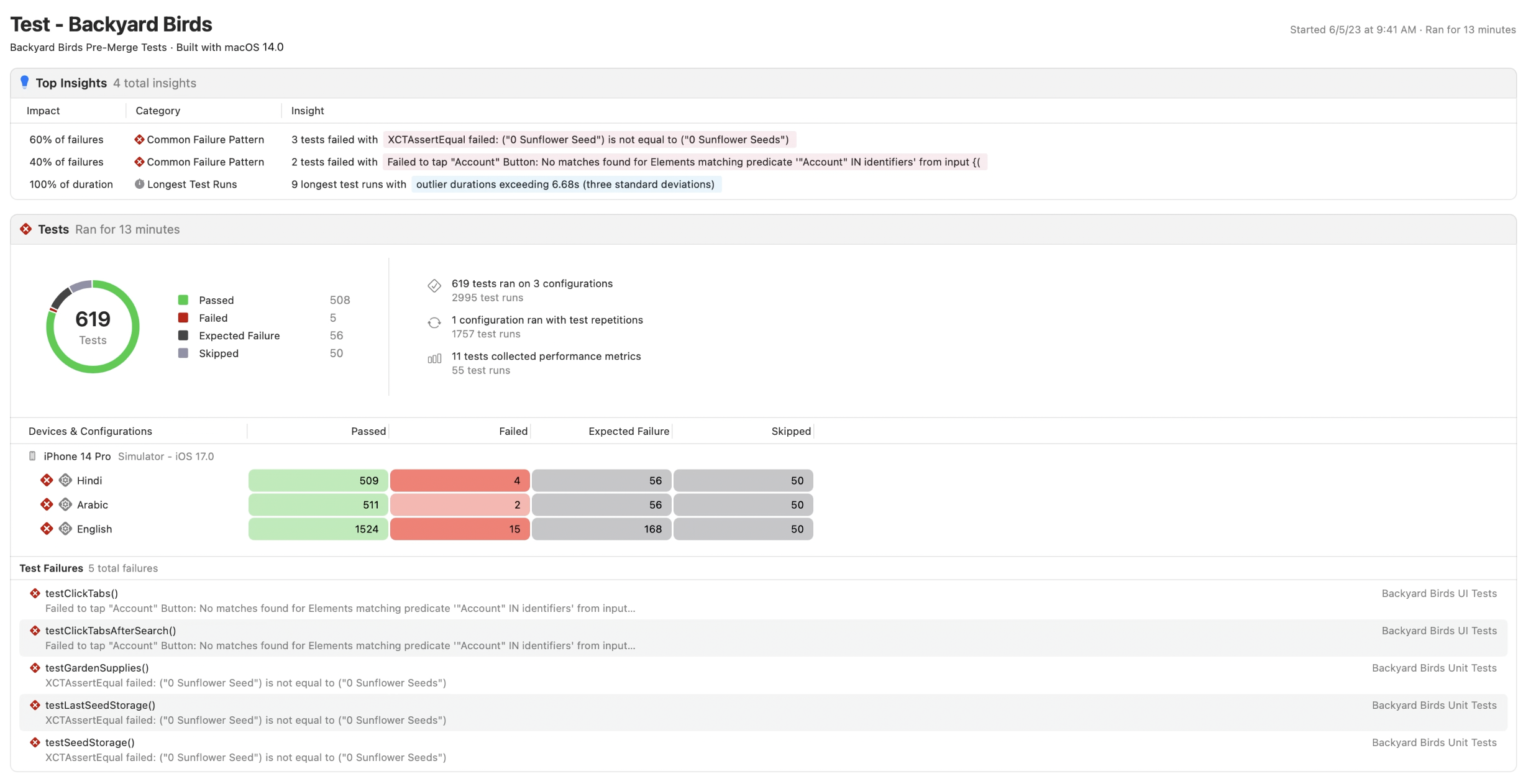This screenshot has width=1531, height=784.
Task: Click the failure icon beside the 40% failures insight
Action: tap(139, 162)
